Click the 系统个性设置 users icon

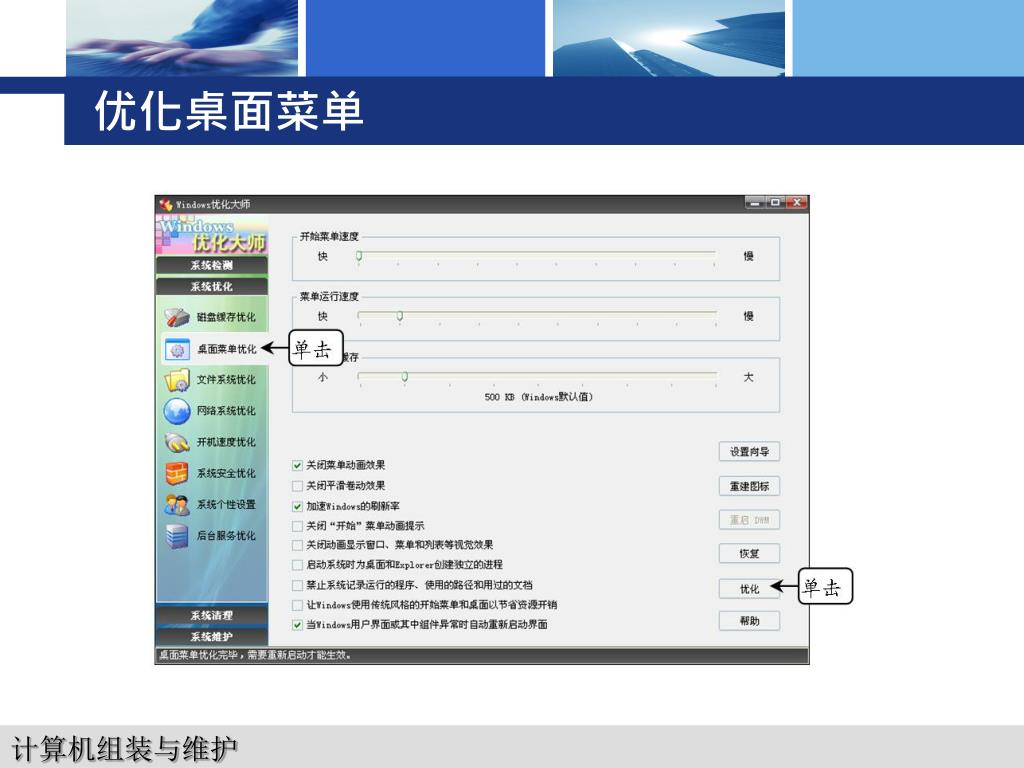pyautogui.click(x=177, y=504)
